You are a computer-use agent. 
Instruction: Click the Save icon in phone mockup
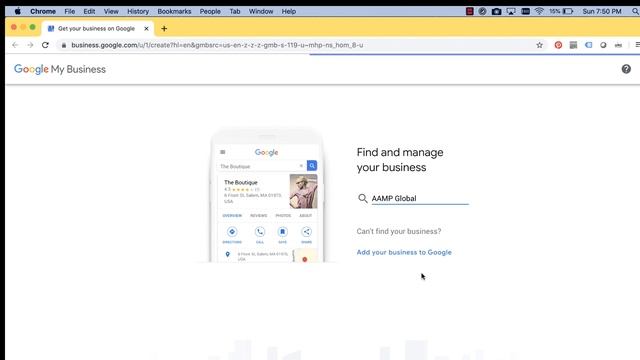[x=282, y=232]
